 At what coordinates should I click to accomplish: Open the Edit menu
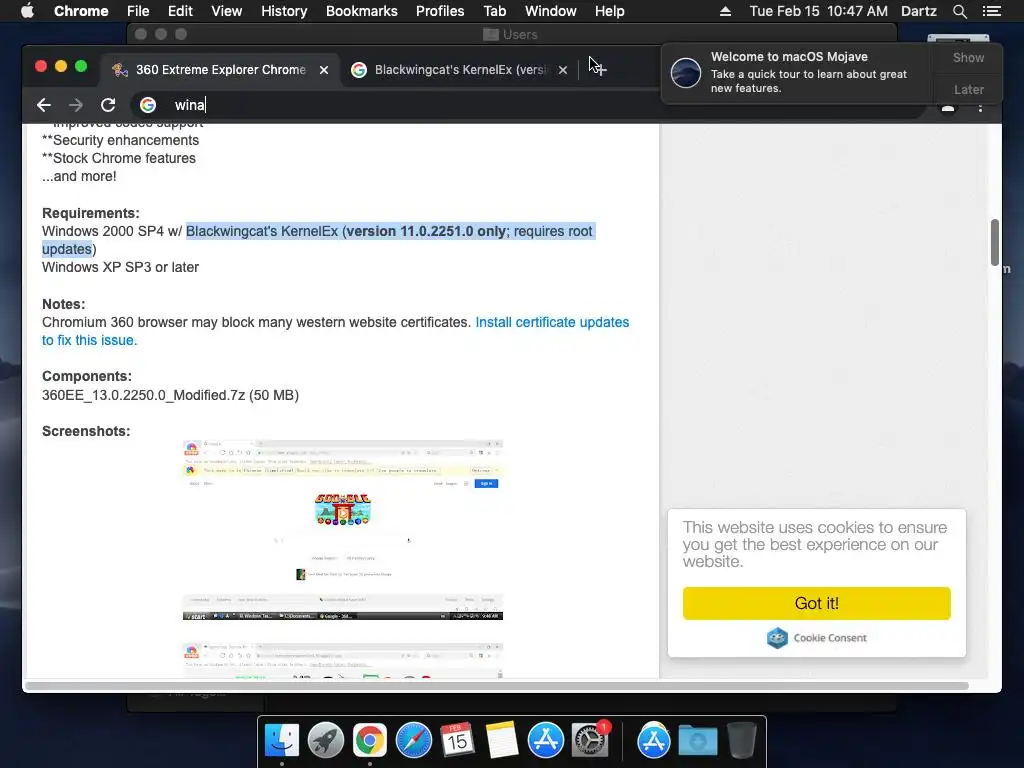pos(180,11)
